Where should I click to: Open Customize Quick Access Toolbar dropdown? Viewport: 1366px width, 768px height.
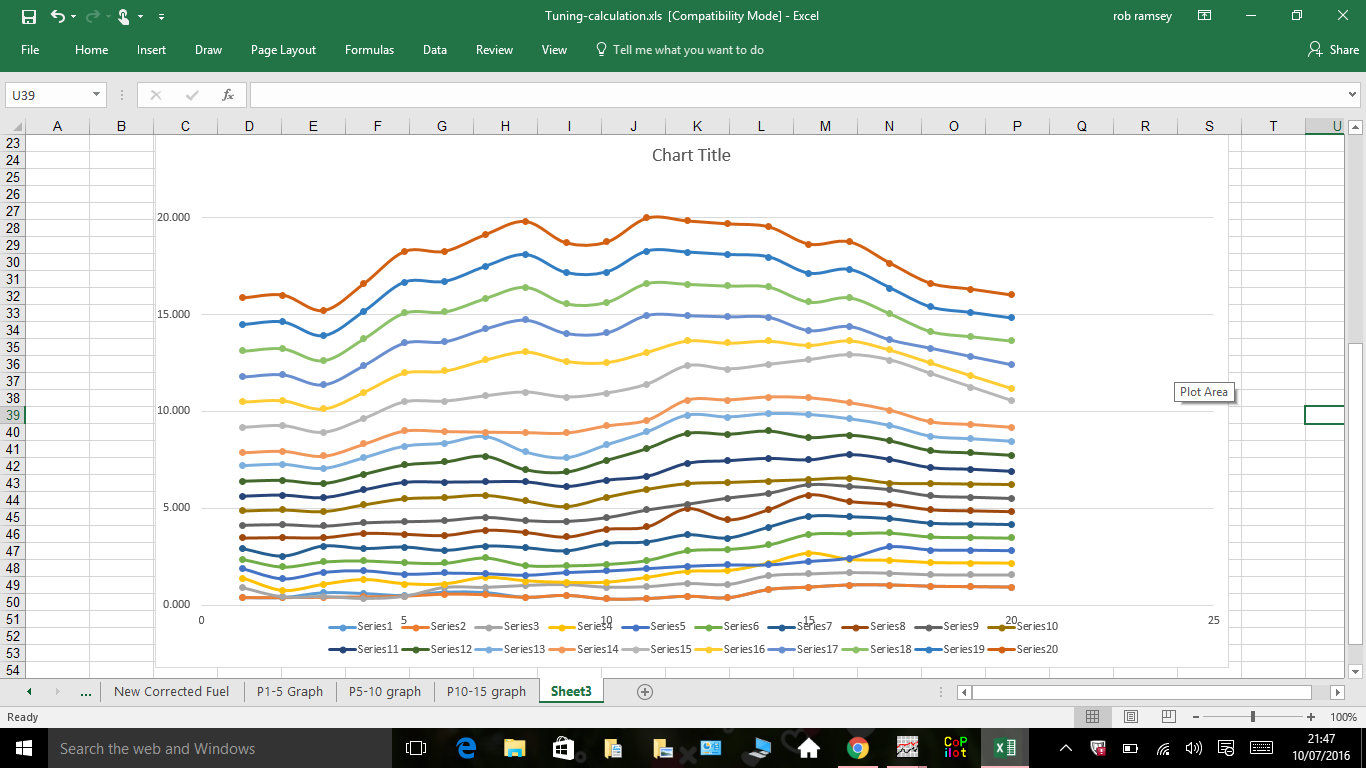pos(161,17)
